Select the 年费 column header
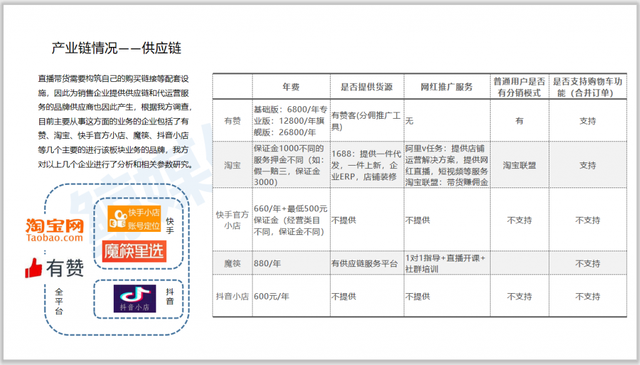Viewport: 640px width, 365px height. point(291,87)
